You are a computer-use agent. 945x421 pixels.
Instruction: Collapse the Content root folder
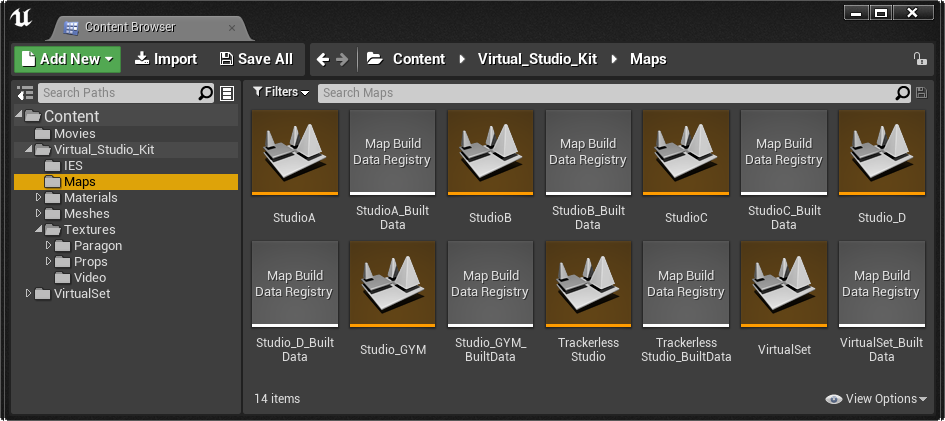[19, 114]
